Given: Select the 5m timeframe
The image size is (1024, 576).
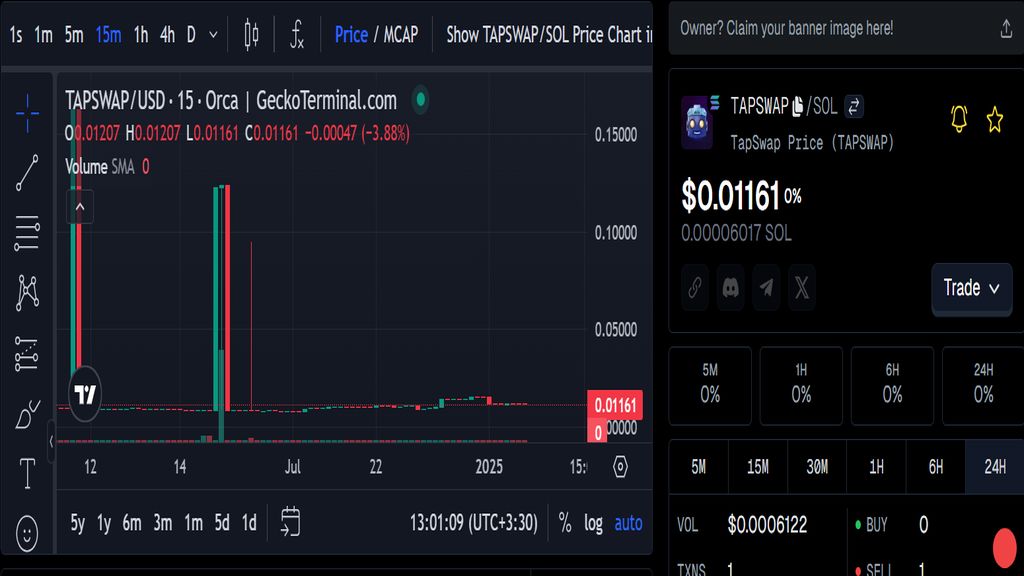Looking at the screenshot, I should 74,35.
